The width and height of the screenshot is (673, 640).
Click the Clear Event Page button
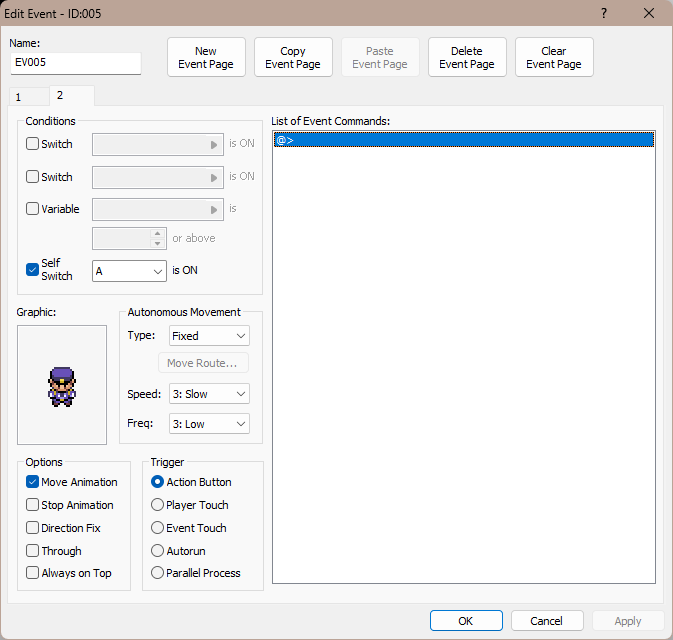[x=554, y=57]
